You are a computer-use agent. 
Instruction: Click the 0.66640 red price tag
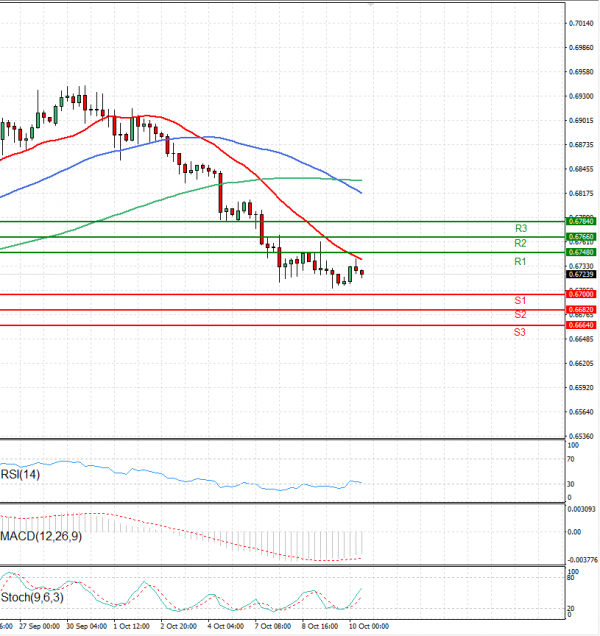(581, 325)
